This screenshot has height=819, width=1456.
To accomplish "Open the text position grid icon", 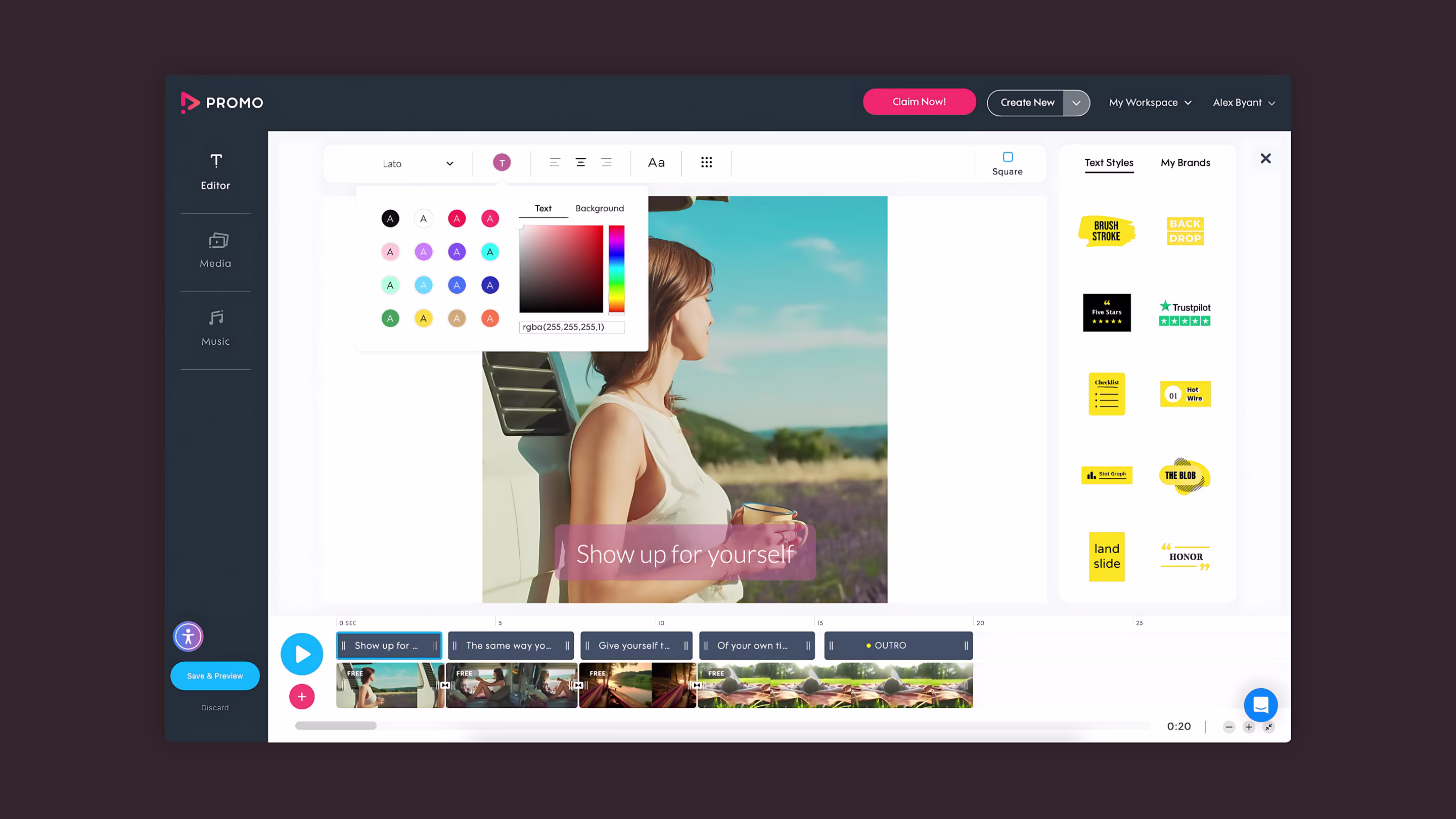I will [707, 163].
